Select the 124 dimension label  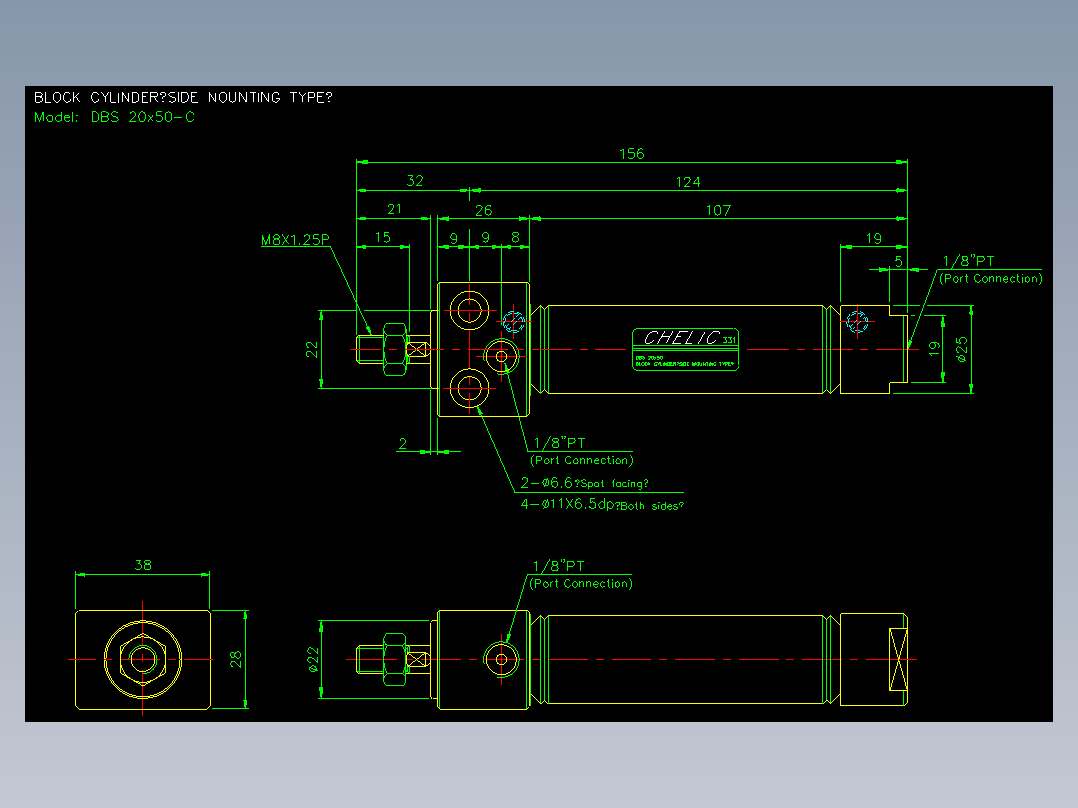click(688, 182)
